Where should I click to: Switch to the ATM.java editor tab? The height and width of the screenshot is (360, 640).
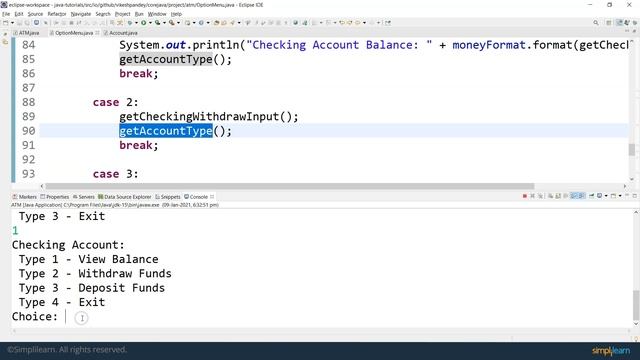(x=27, y=33)
